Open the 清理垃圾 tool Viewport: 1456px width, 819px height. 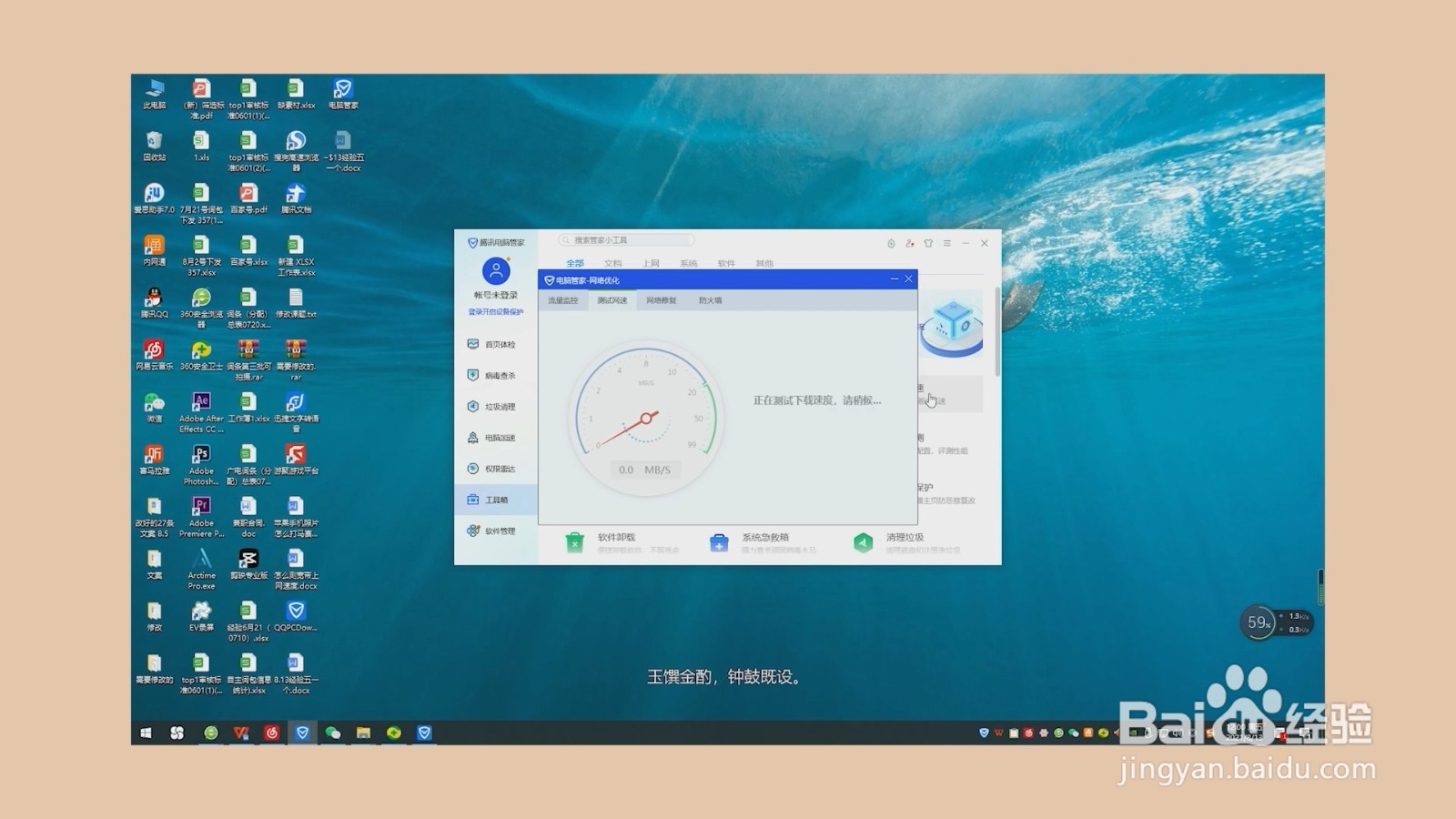(906, 542)
